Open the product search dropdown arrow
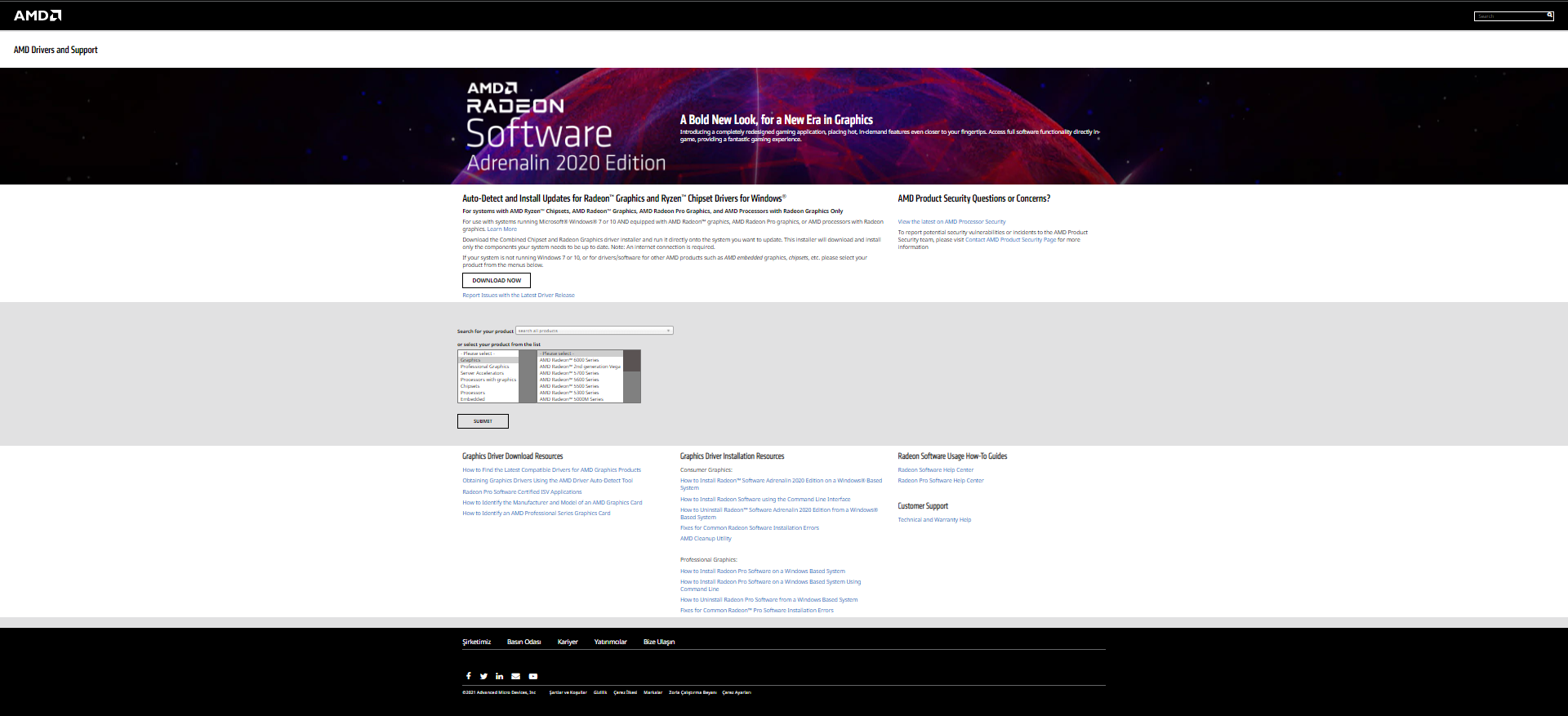Screen dimensions: 1568x716 click(669, 331)
